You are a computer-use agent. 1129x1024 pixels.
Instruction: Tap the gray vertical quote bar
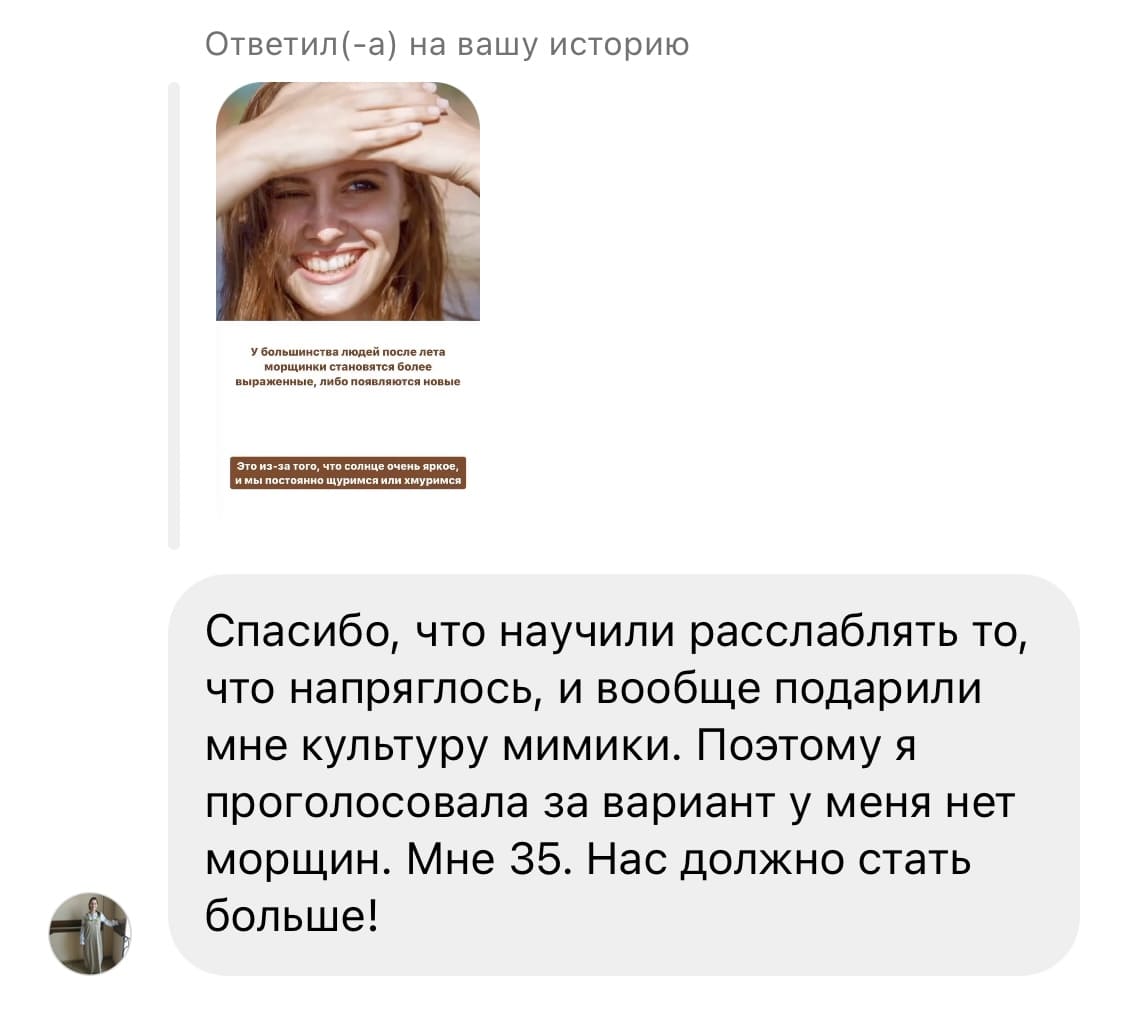(x=174, y=315)
